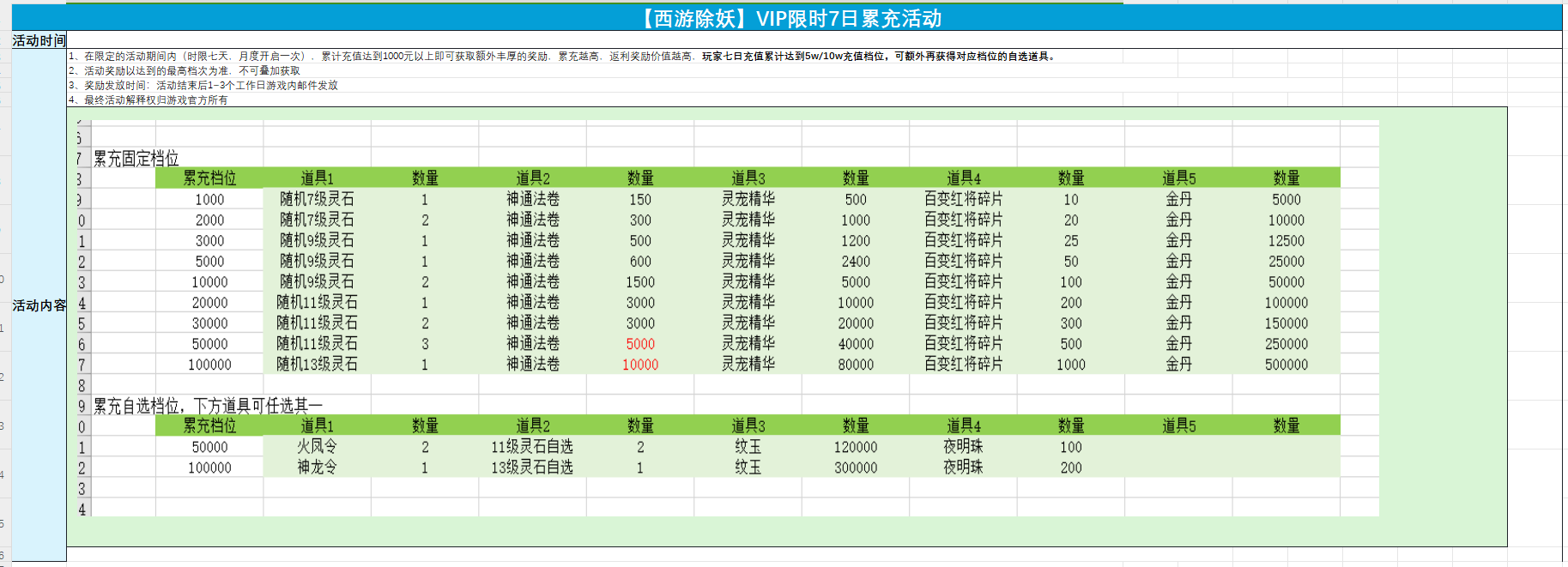This screenshot has height=567, width=1568.
Task: Select the 神龙令 item cell
Action: click(317, 467)
